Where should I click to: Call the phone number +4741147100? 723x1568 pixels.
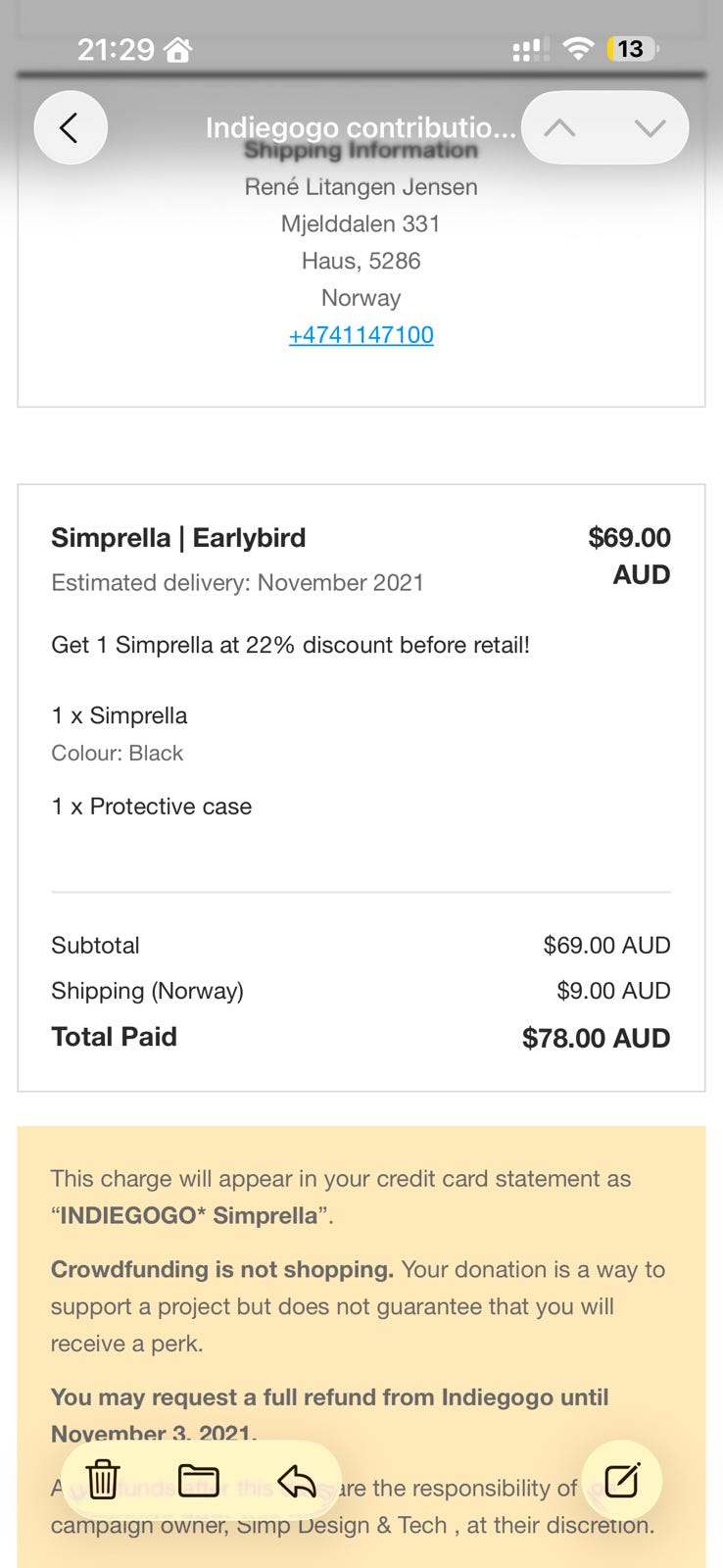(361, 335)
